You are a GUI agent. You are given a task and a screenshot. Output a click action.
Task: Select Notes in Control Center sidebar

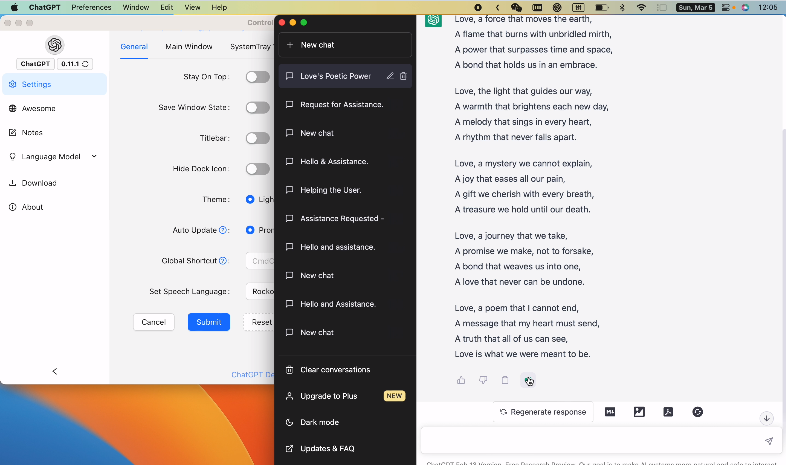coord(55,132)
